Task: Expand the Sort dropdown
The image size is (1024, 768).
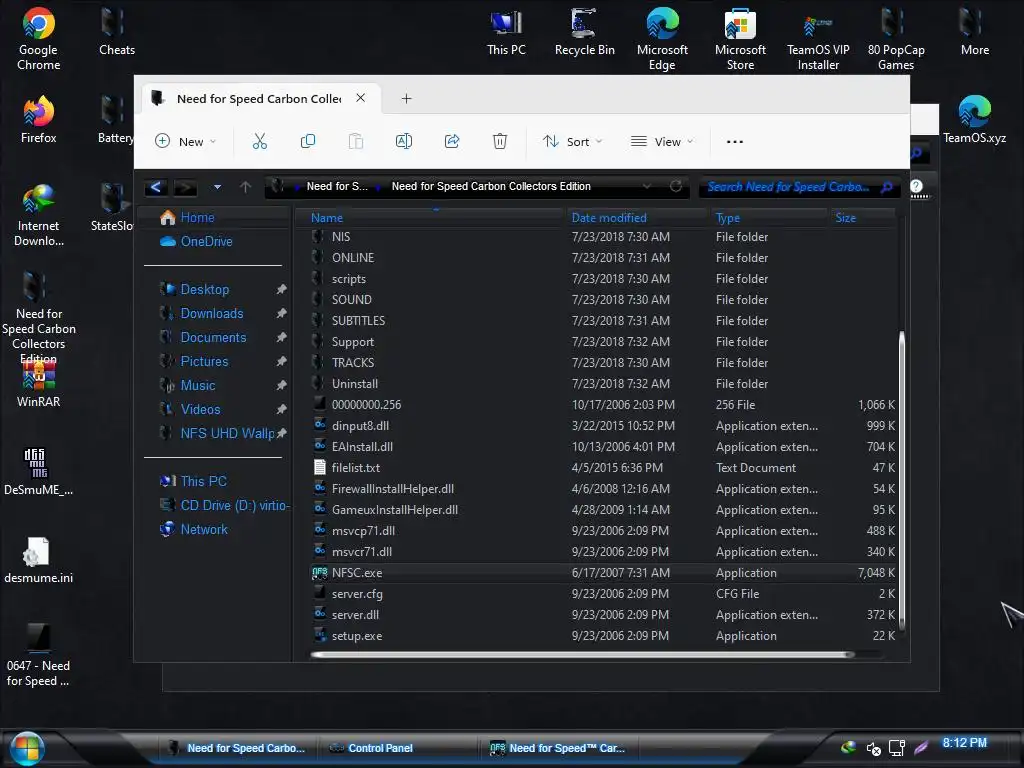Action: coord(573,141)
